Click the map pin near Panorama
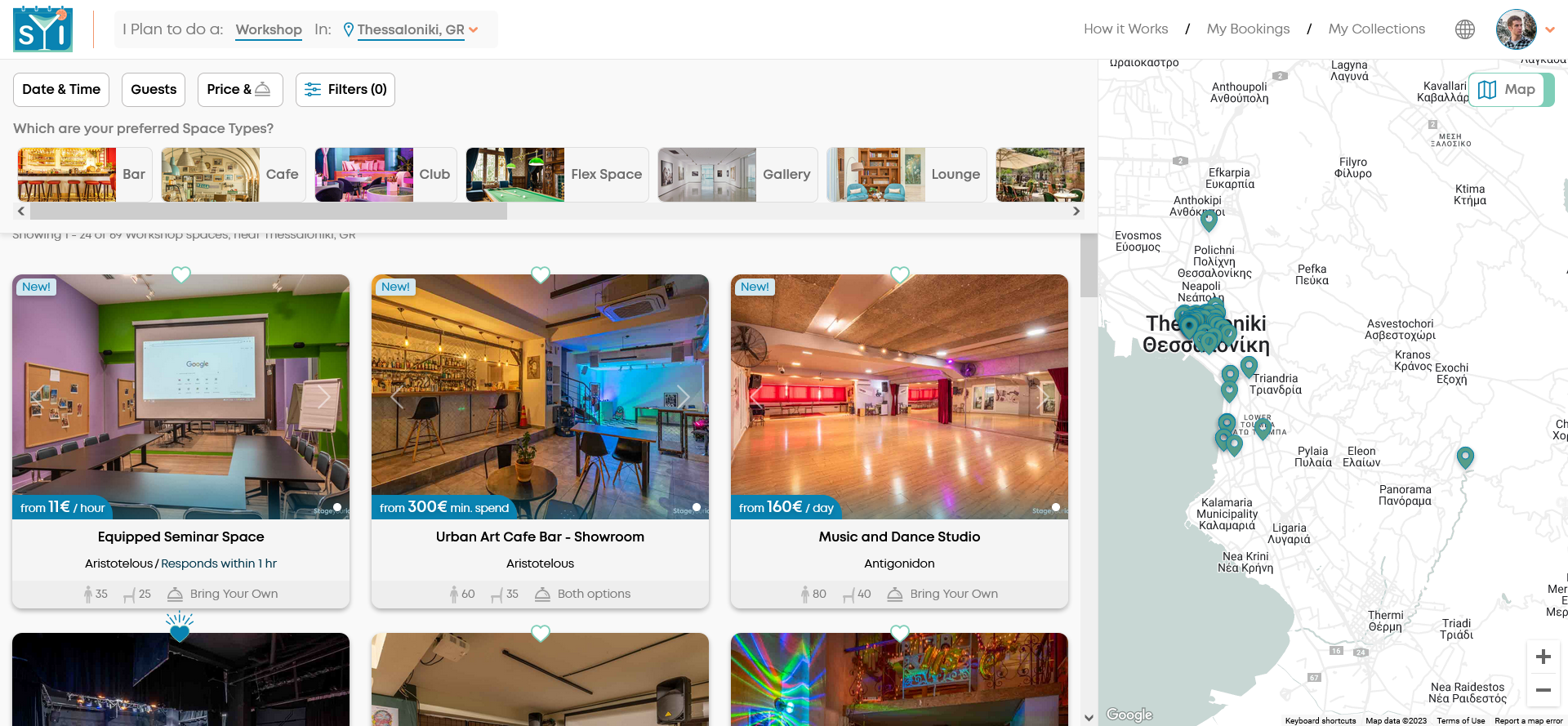 click(1465, 457)
